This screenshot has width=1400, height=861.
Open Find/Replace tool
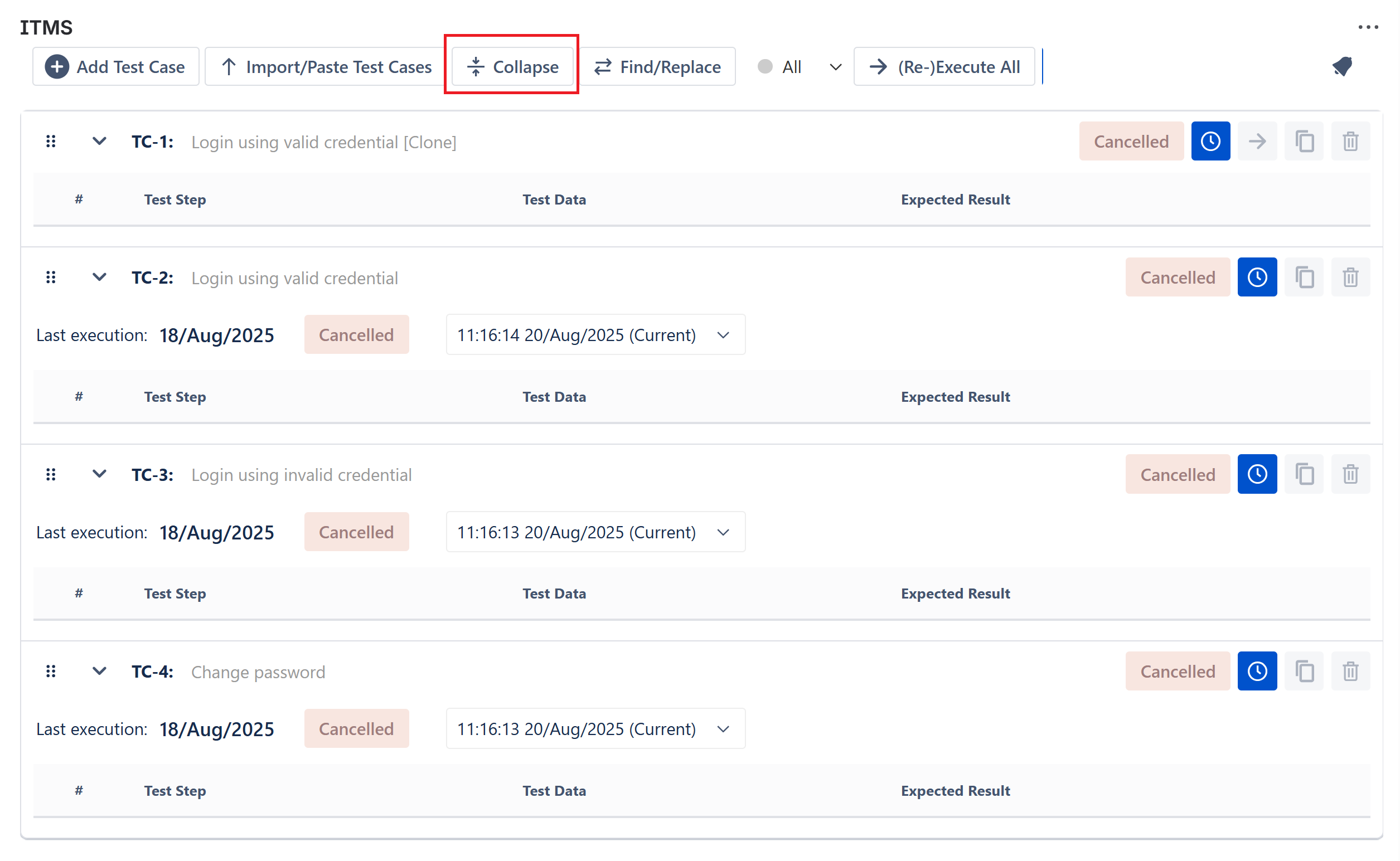[x=658, y=67]
